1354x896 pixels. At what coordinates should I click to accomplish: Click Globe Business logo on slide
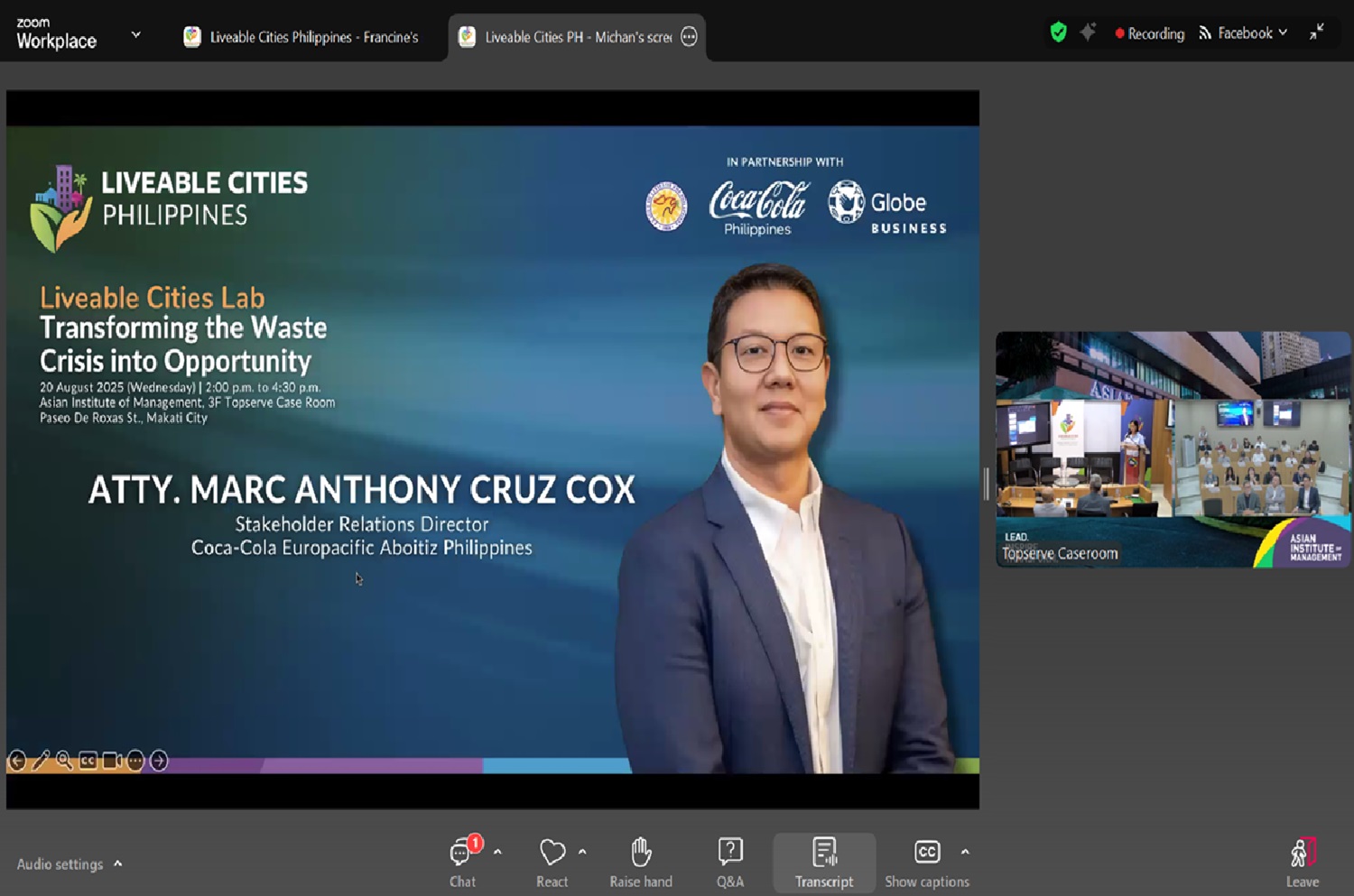pos(887,208)
